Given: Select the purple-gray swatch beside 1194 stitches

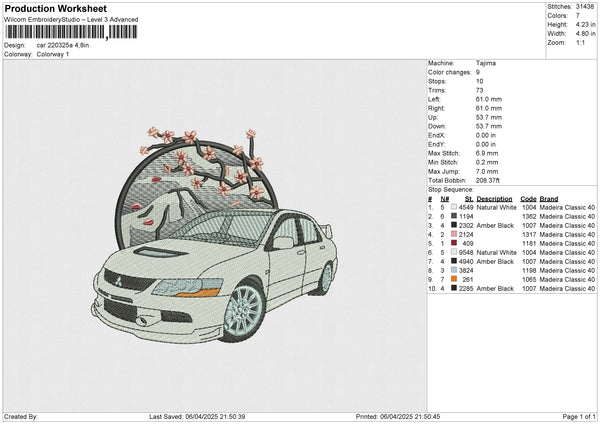Looking at the screenshot, I should (454, 216).
